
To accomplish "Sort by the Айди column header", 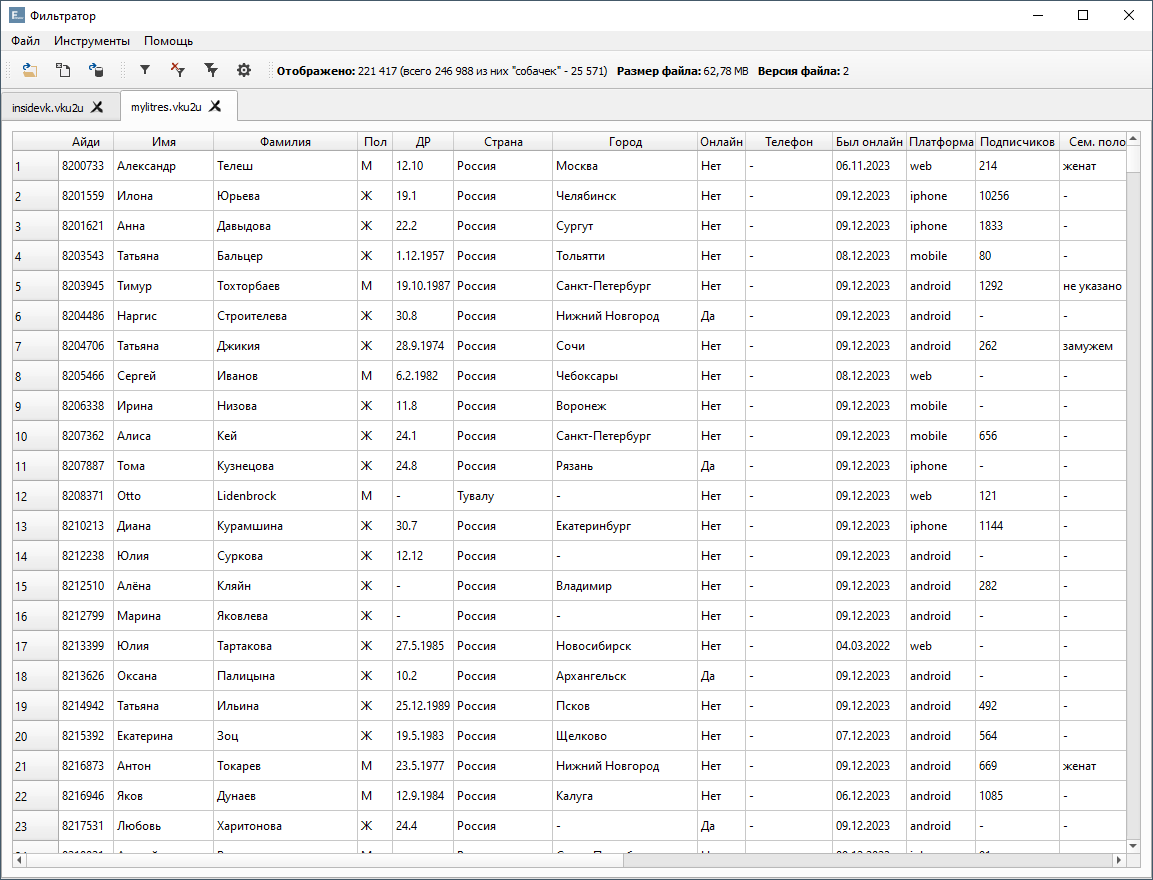I will tap(86, 142).
